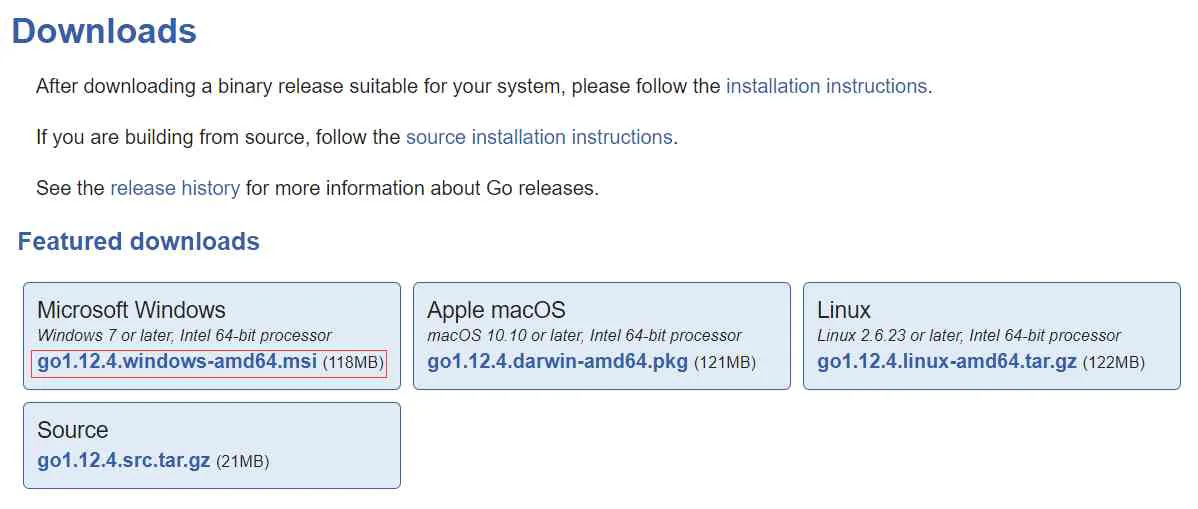The height and width of the screenshot is (509, 1198).
Task: Click the 122MB size label
Action: [x=1114, y=362]
